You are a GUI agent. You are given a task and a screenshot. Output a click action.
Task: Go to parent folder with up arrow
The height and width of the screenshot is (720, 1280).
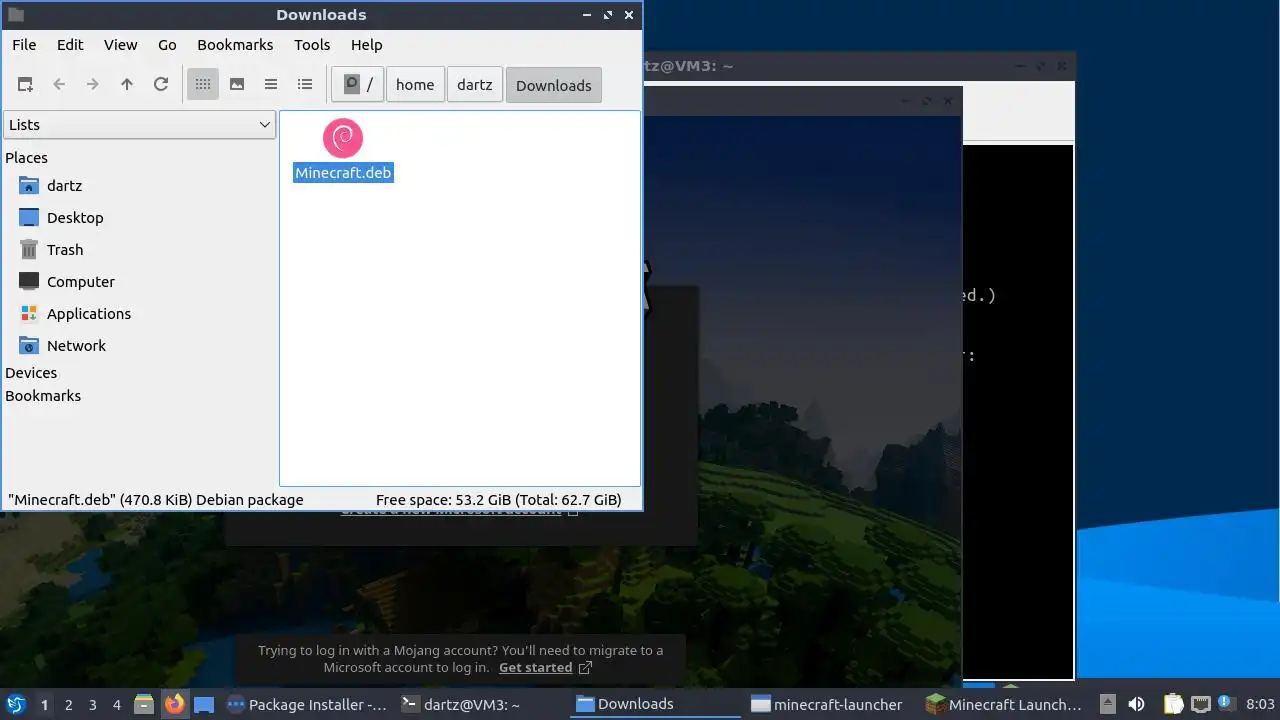pos(127,85)
